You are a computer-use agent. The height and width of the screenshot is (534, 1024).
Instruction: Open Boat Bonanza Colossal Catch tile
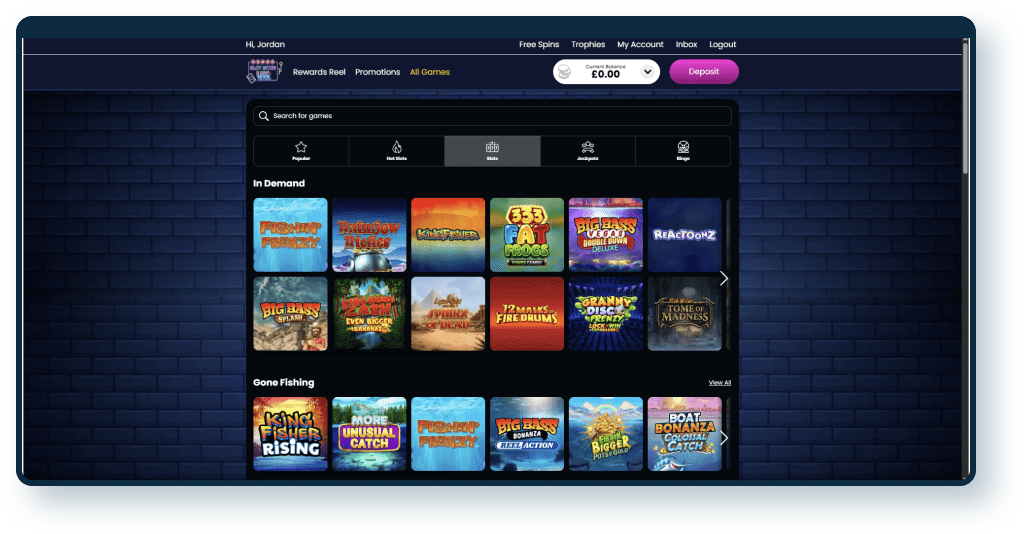(684, 434)
